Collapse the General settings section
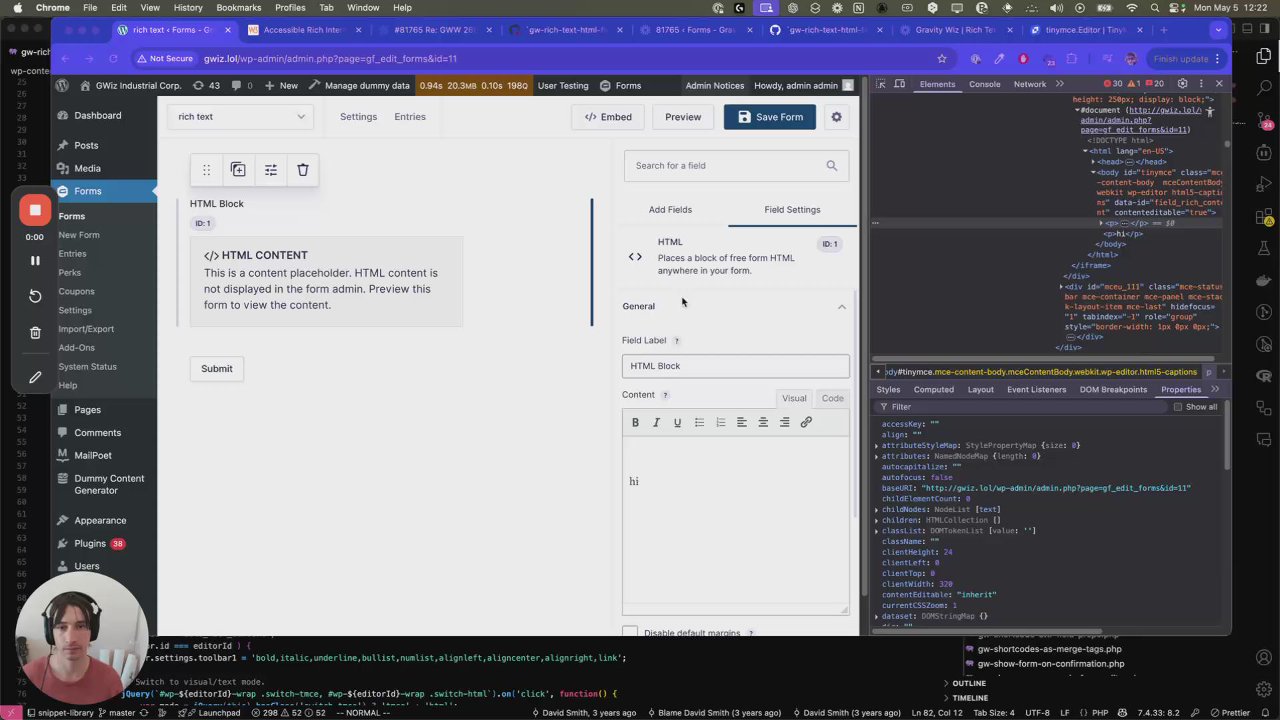Screen dimensions: 1280x720 pyautogui.click(x=735, y=306)
